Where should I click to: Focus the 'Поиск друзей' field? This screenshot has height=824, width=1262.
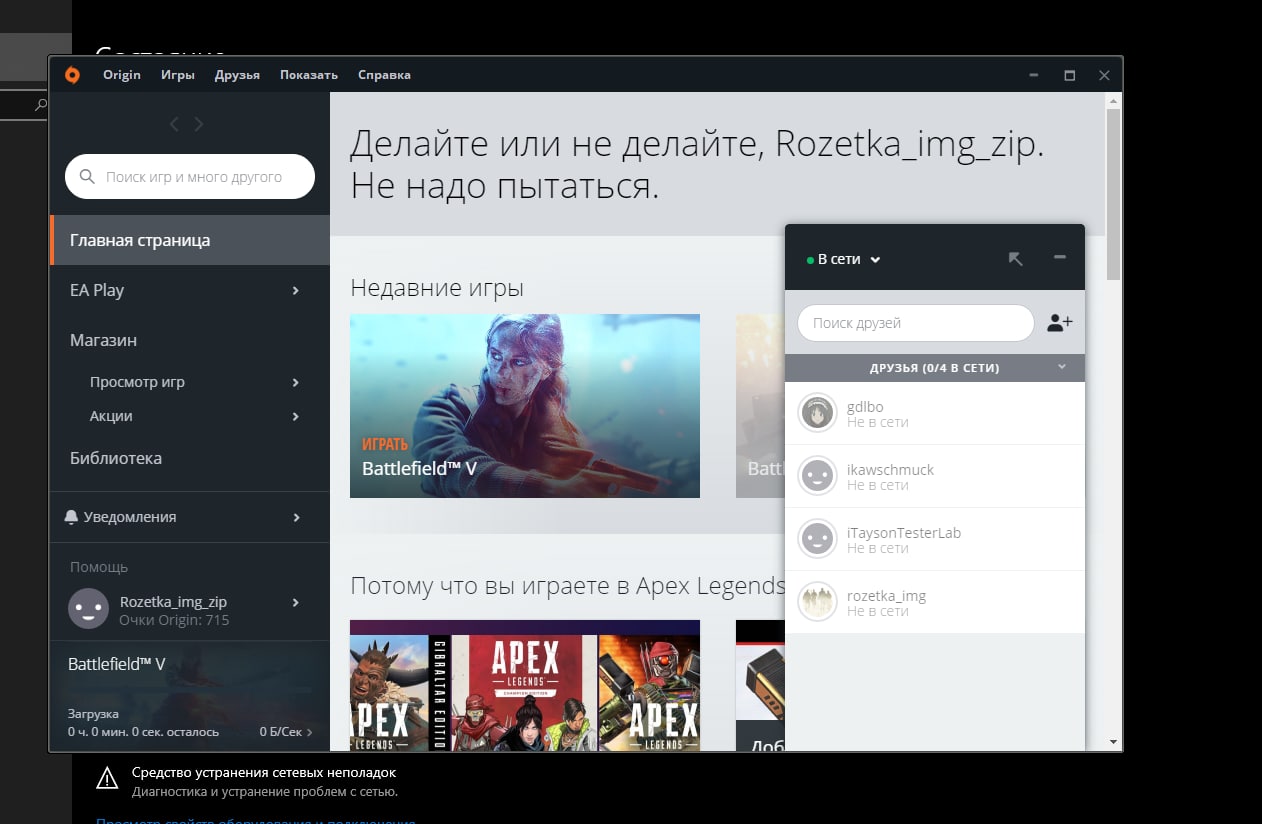click(x=915, y=323)
